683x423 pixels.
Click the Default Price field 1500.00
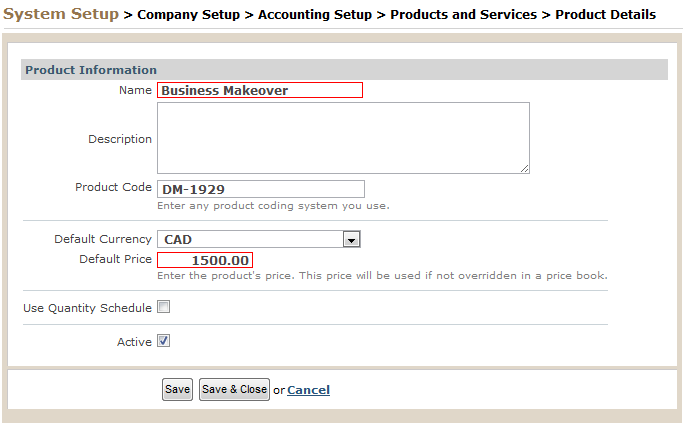click(205, 260)
